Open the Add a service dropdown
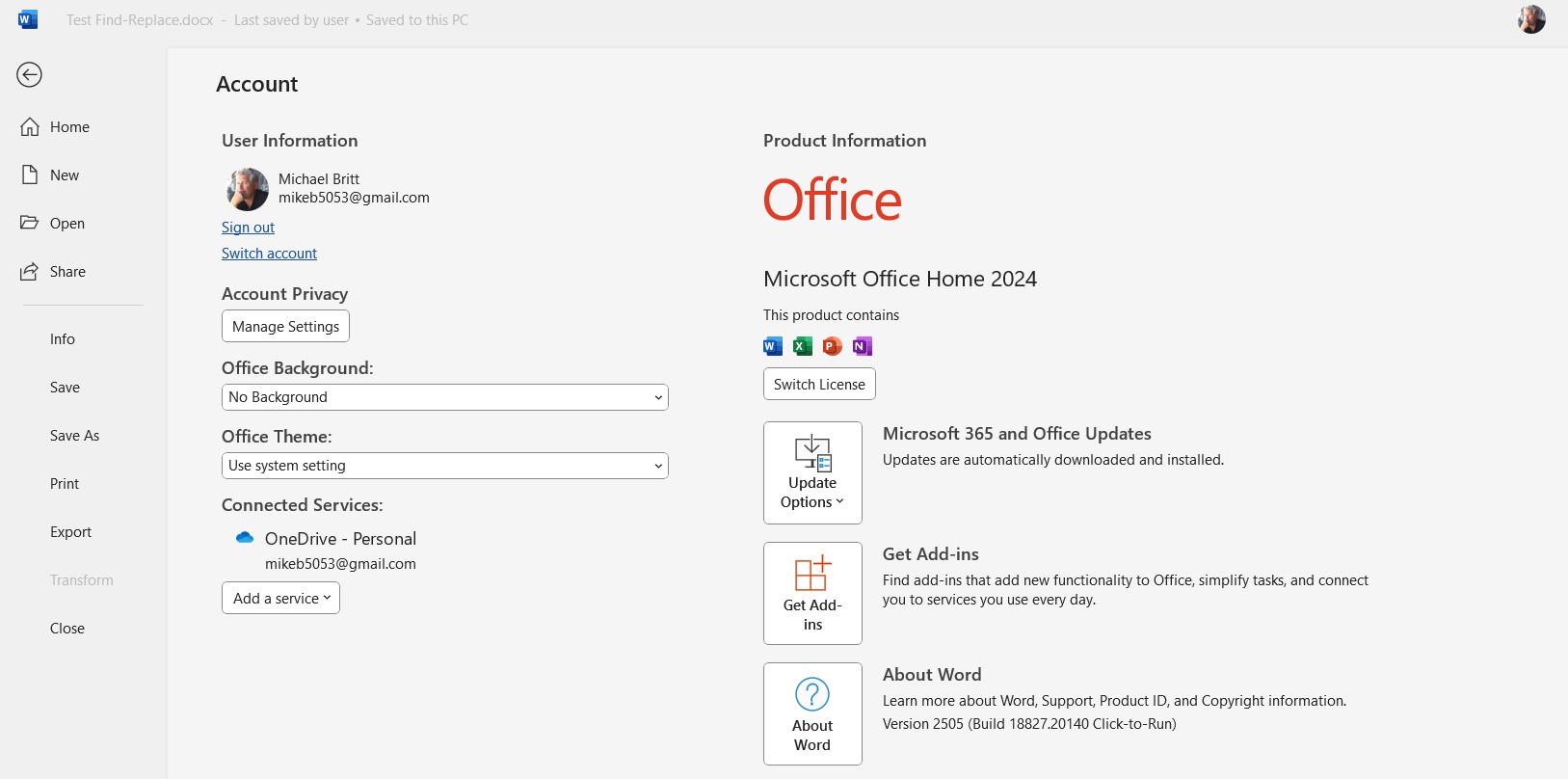1568x779 pixels. tap(280, 598)
